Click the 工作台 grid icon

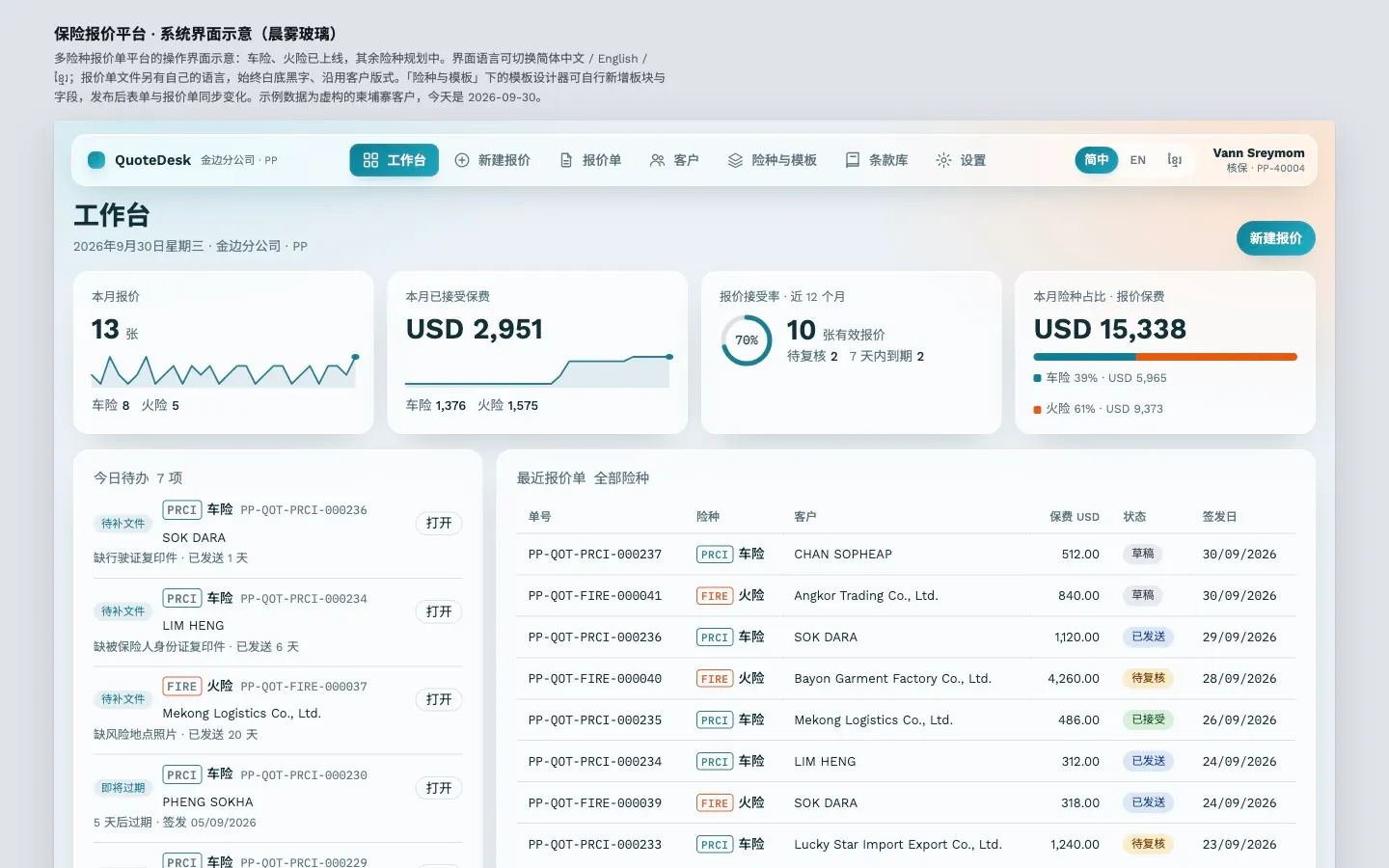(370, 160)
